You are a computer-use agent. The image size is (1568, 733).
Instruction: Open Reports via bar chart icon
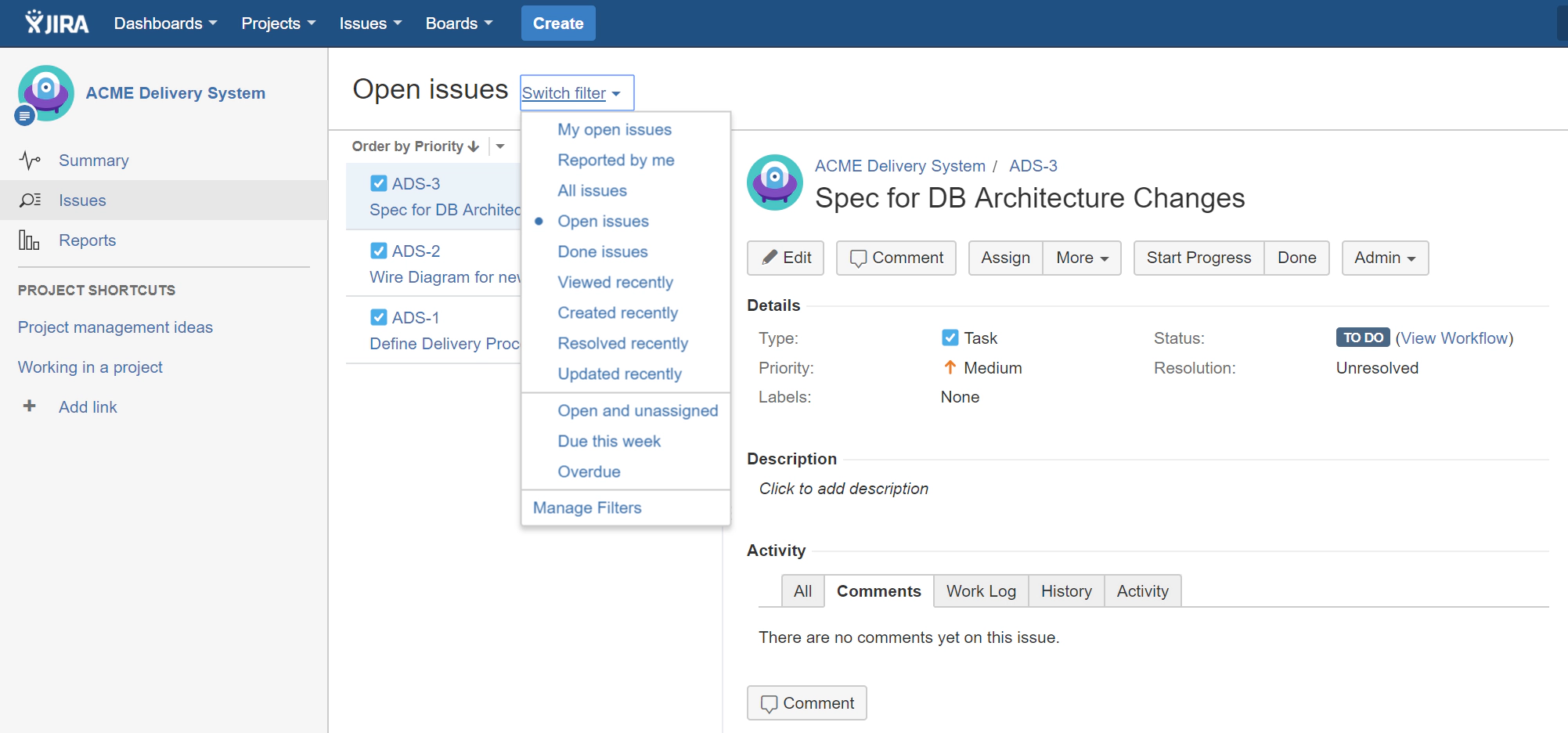pyautogui.click(x=28, y=240)
